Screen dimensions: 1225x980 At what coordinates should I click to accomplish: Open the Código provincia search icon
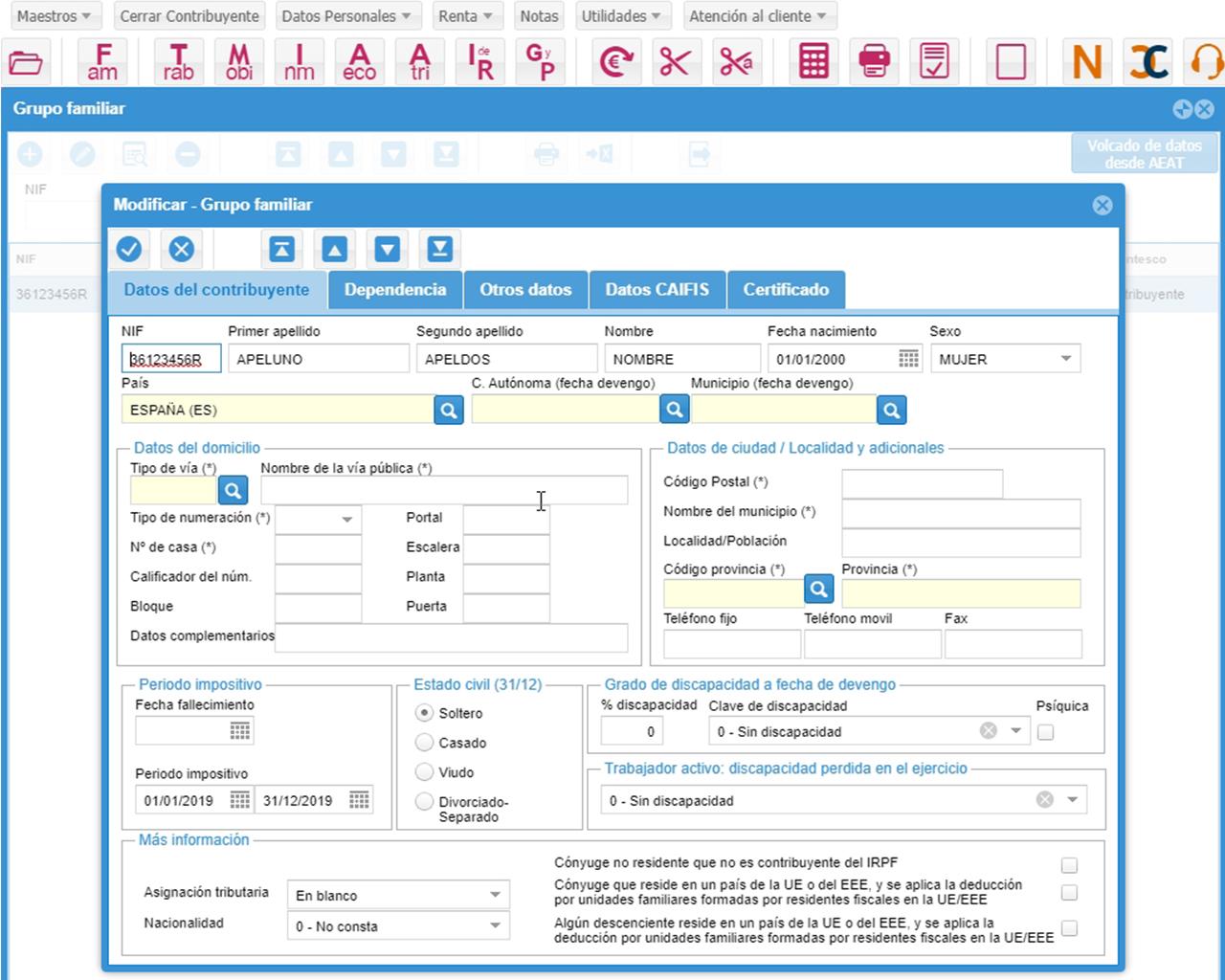818,589
